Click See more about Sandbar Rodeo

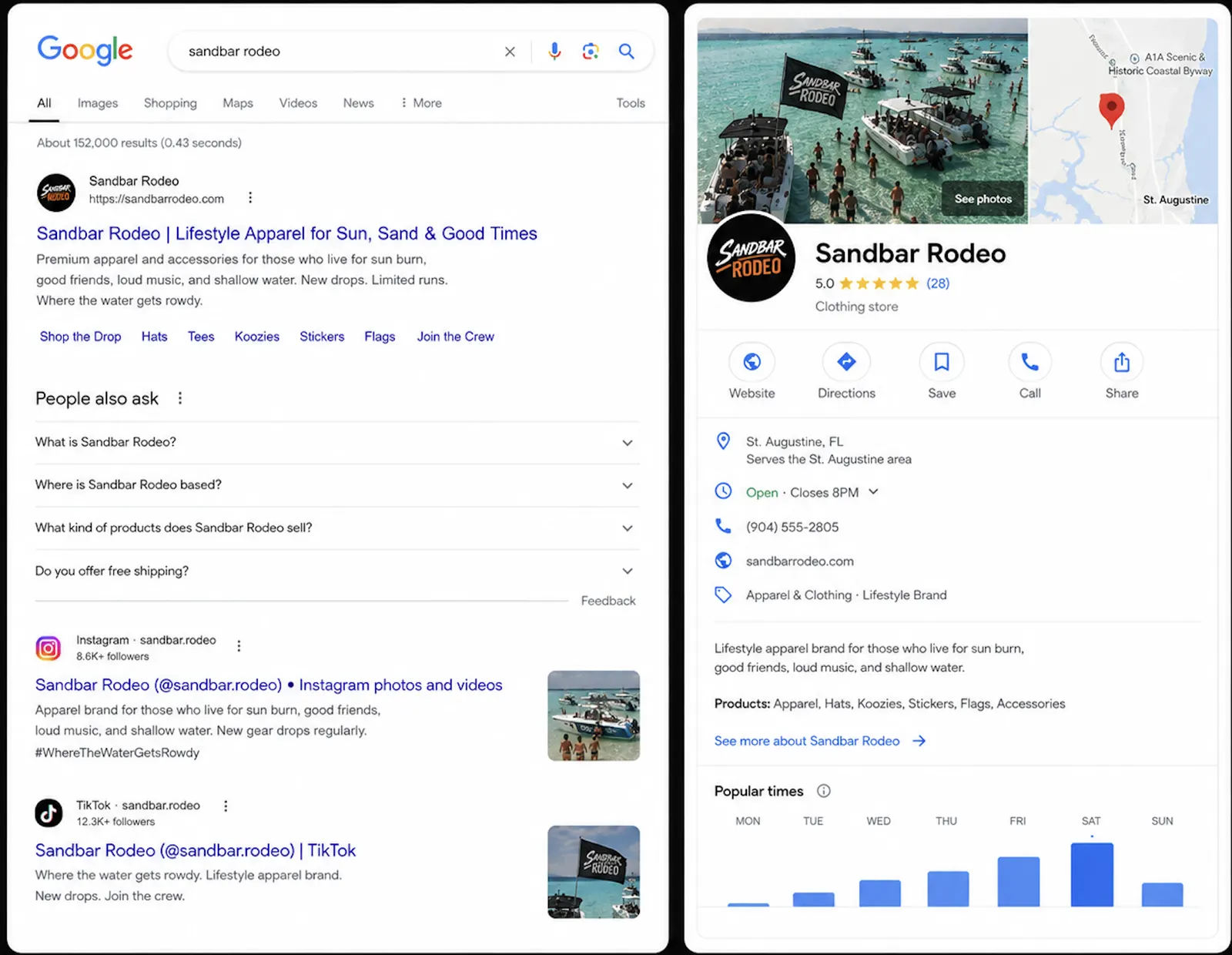(820, 741)
